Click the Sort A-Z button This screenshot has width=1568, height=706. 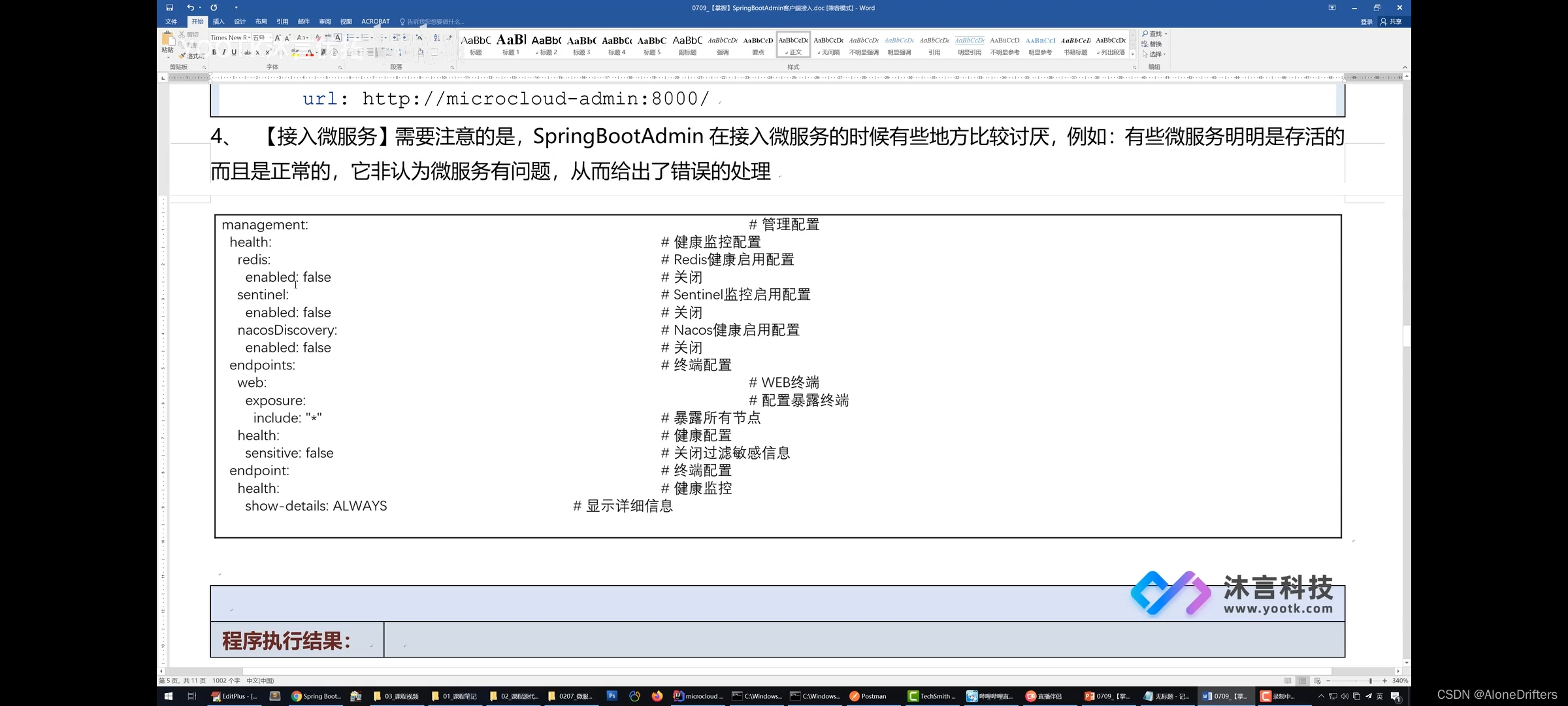(x=437, y=38)
